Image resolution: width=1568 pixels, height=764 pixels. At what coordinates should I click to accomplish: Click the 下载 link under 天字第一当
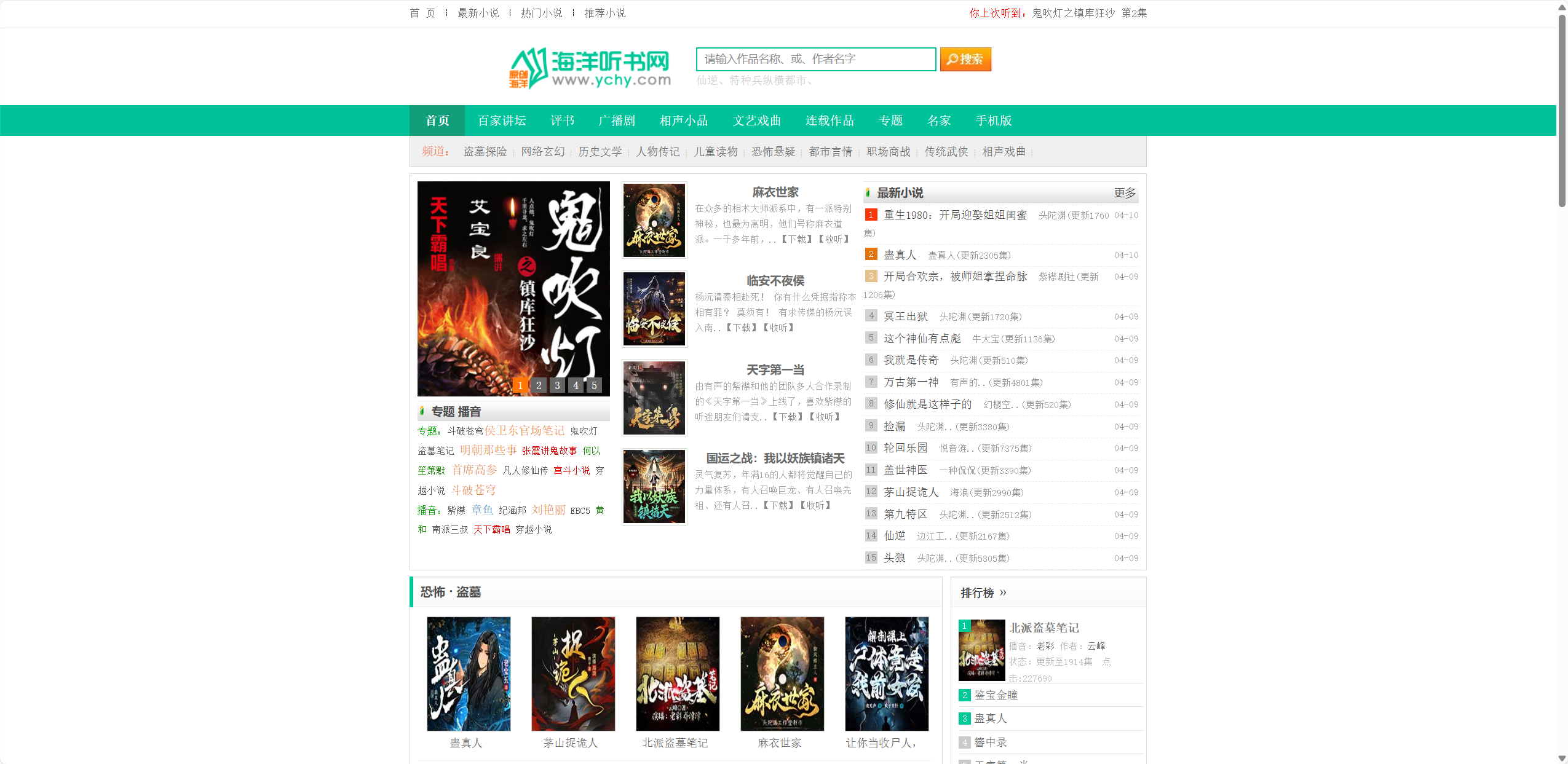point(788,417)
